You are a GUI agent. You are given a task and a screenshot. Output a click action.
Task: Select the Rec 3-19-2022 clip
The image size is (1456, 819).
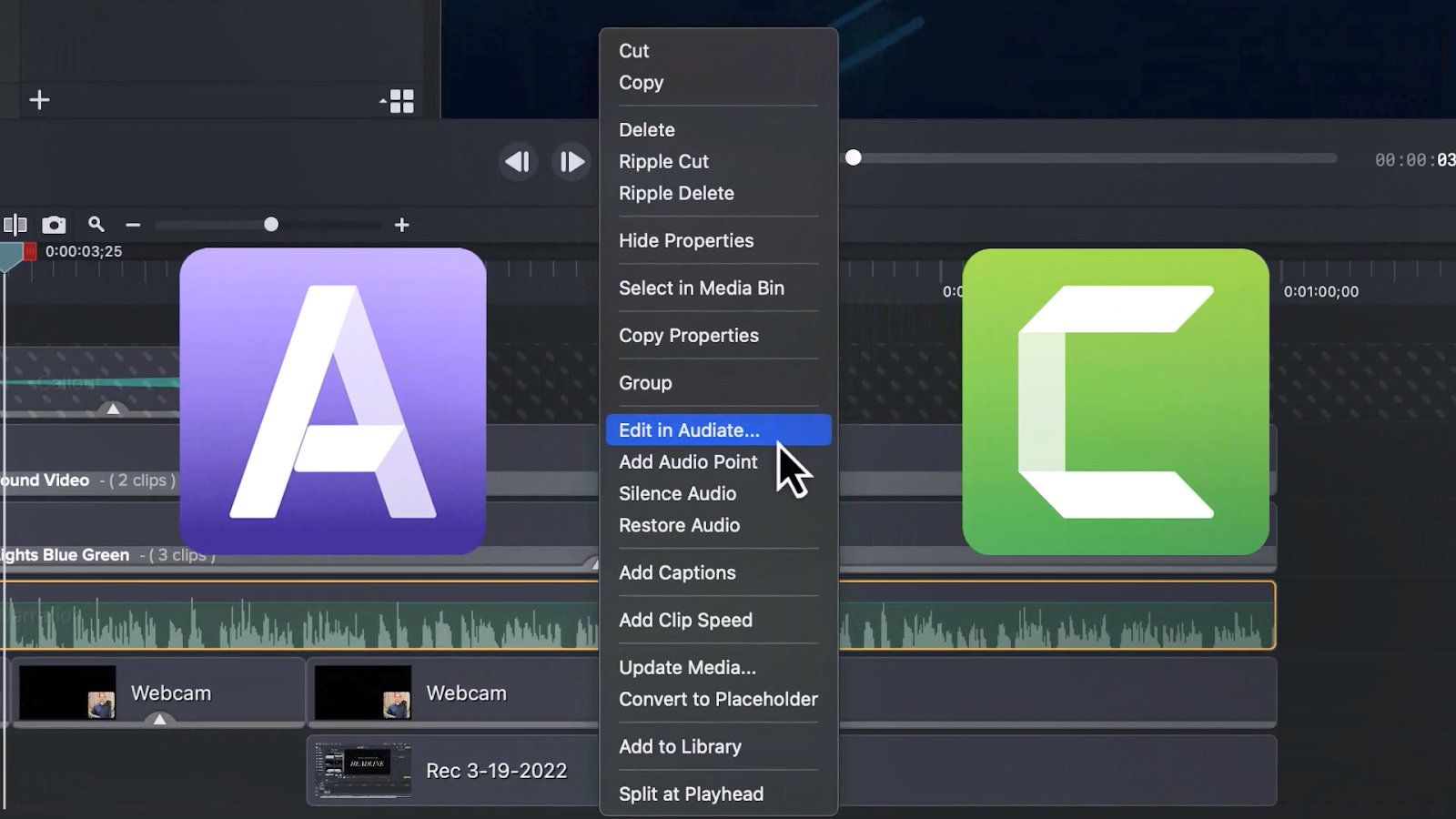coord(453,770)
